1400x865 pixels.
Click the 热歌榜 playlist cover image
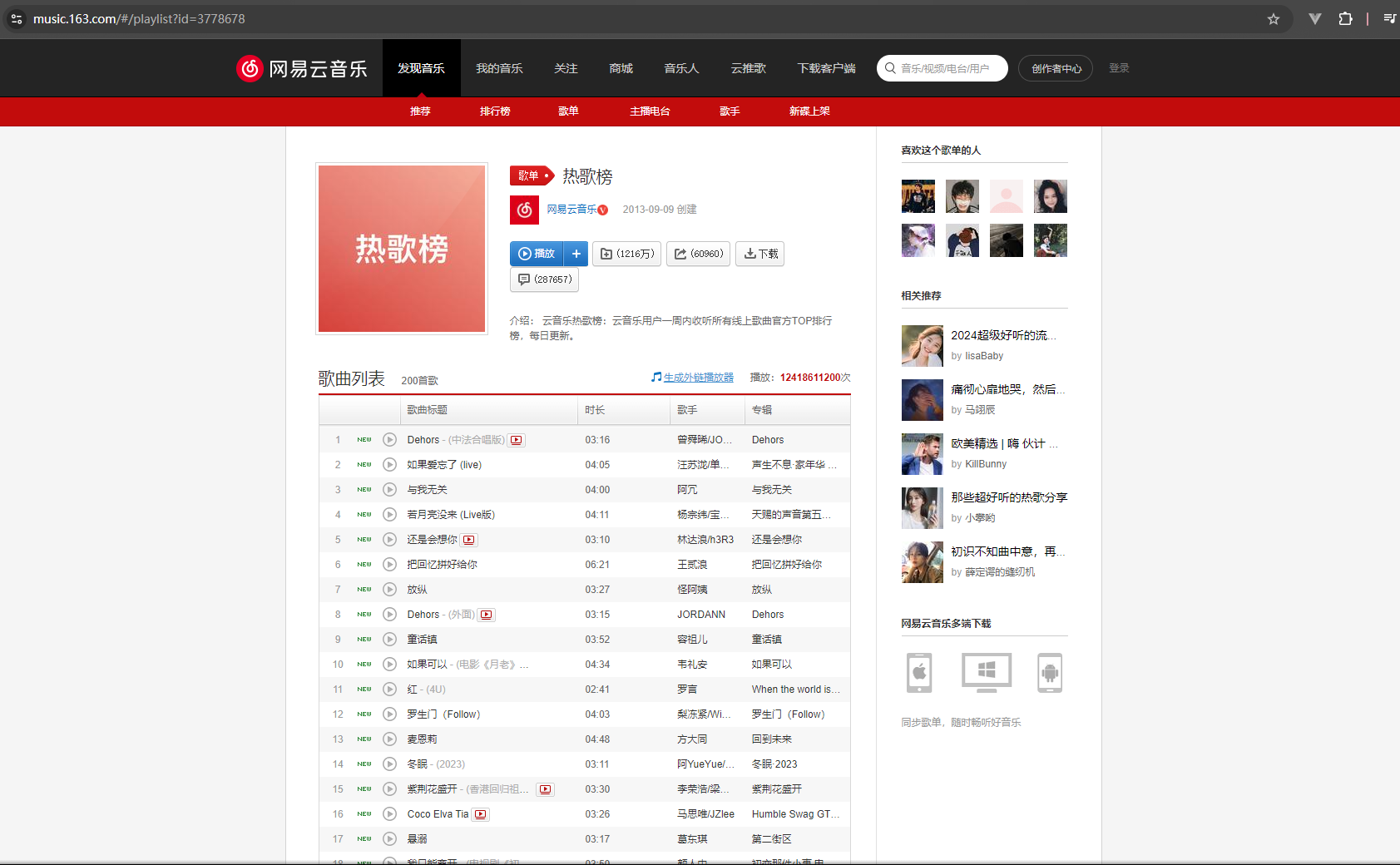(x=402, y=249)
